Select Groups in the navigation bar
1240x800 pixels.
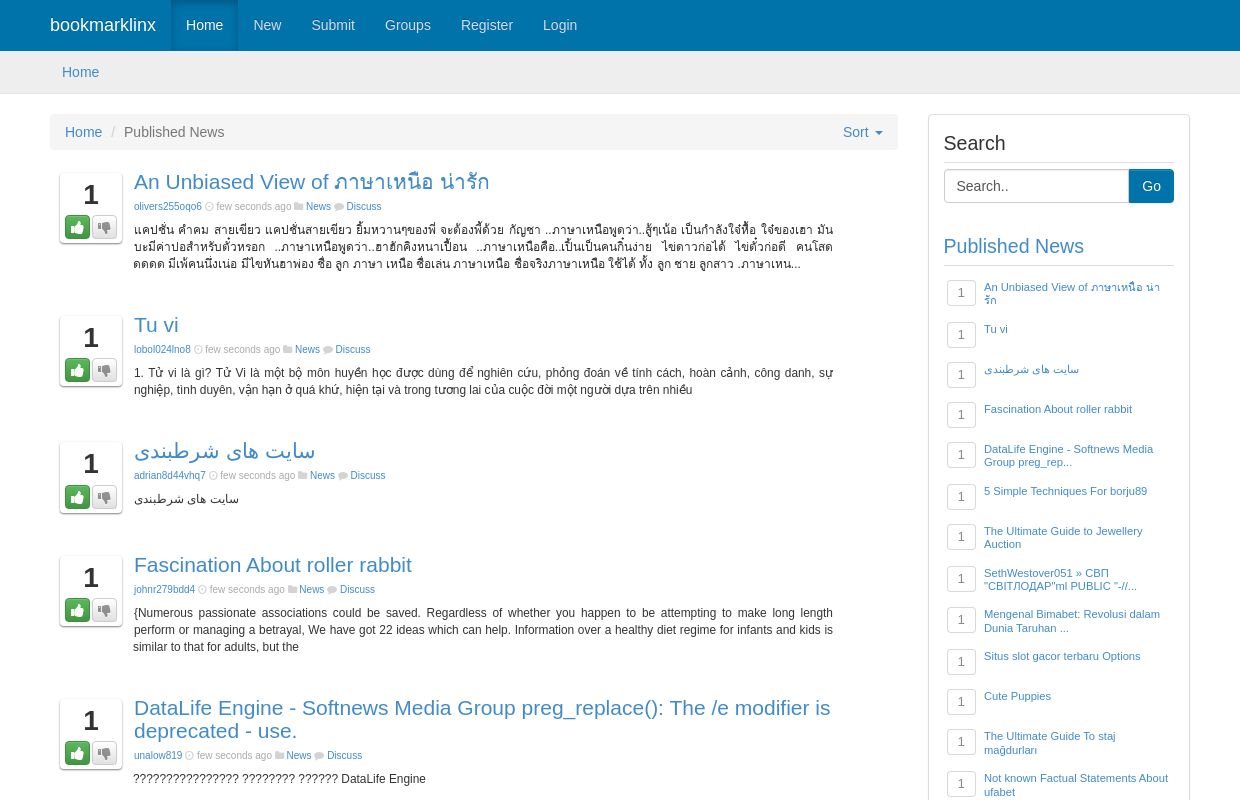(407, 25)
